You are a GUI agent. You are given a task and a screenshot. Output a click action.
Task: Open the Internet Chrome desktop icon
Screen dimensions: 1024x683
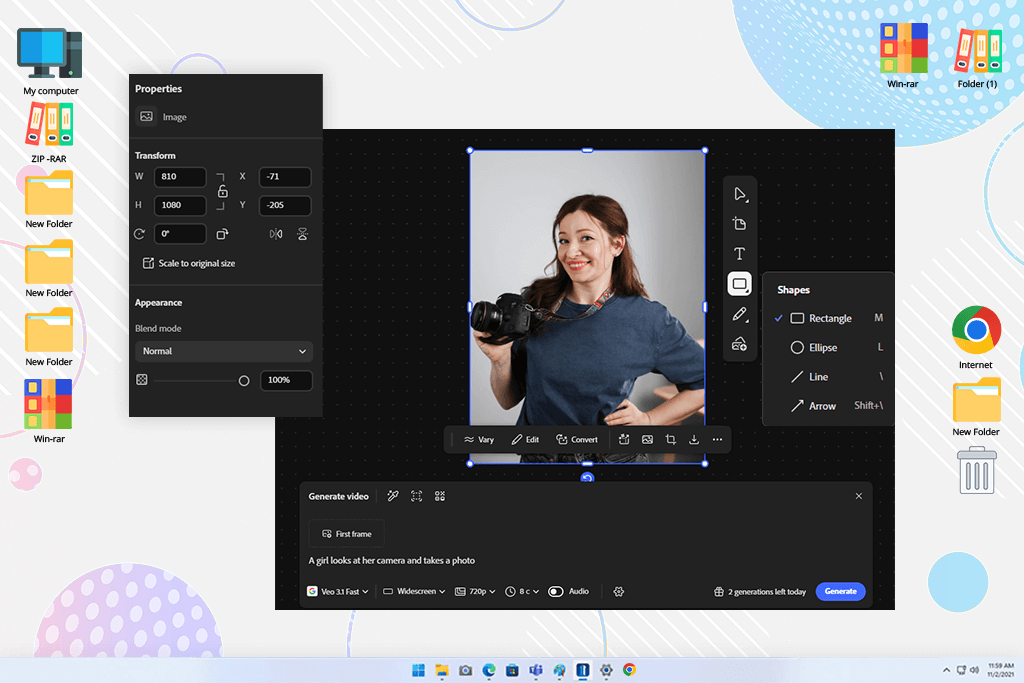point(976,337)
